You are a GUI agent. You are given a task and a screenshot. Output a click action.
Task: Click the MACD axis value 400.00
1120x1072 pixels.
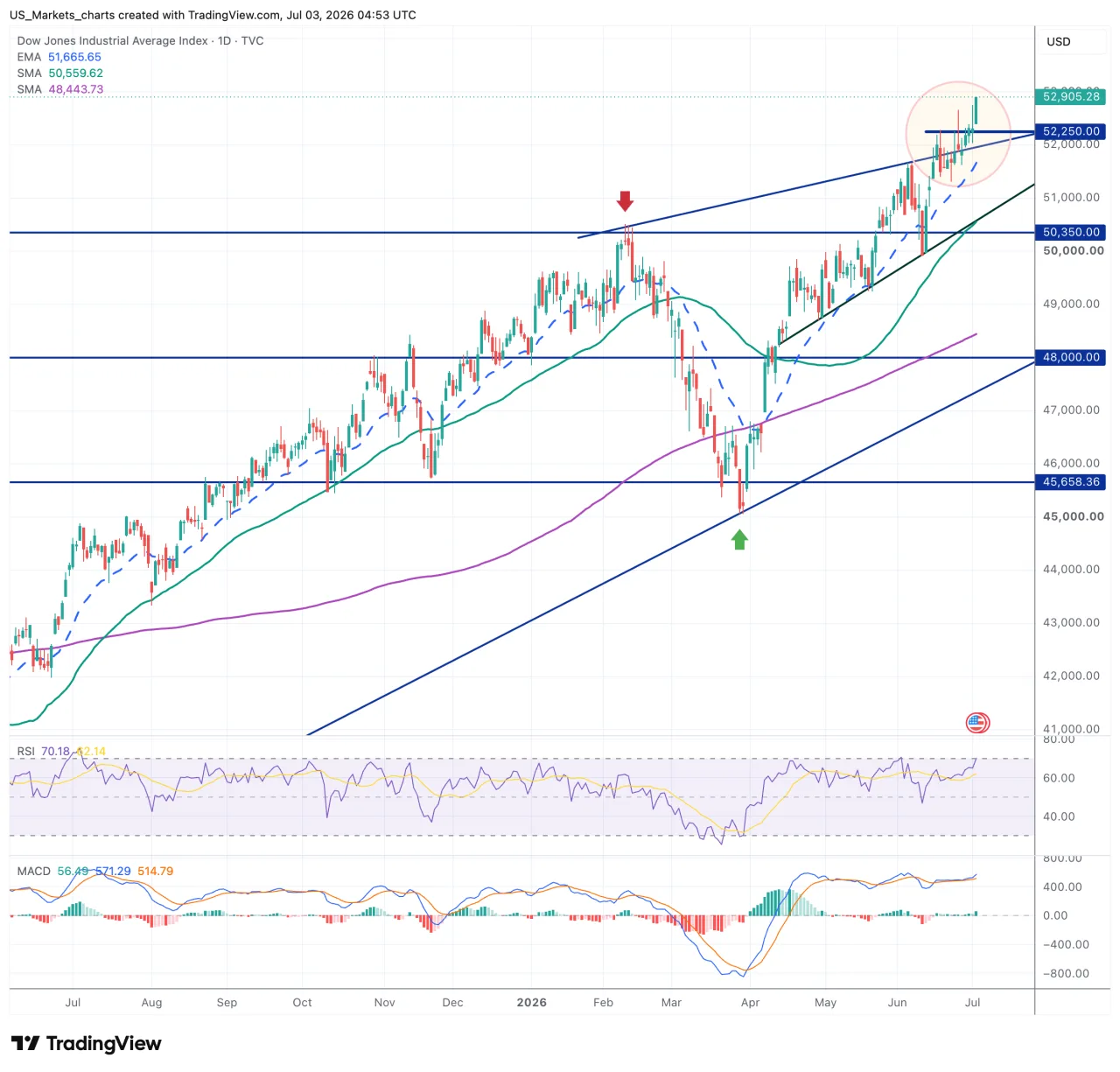pos(1062,886)
